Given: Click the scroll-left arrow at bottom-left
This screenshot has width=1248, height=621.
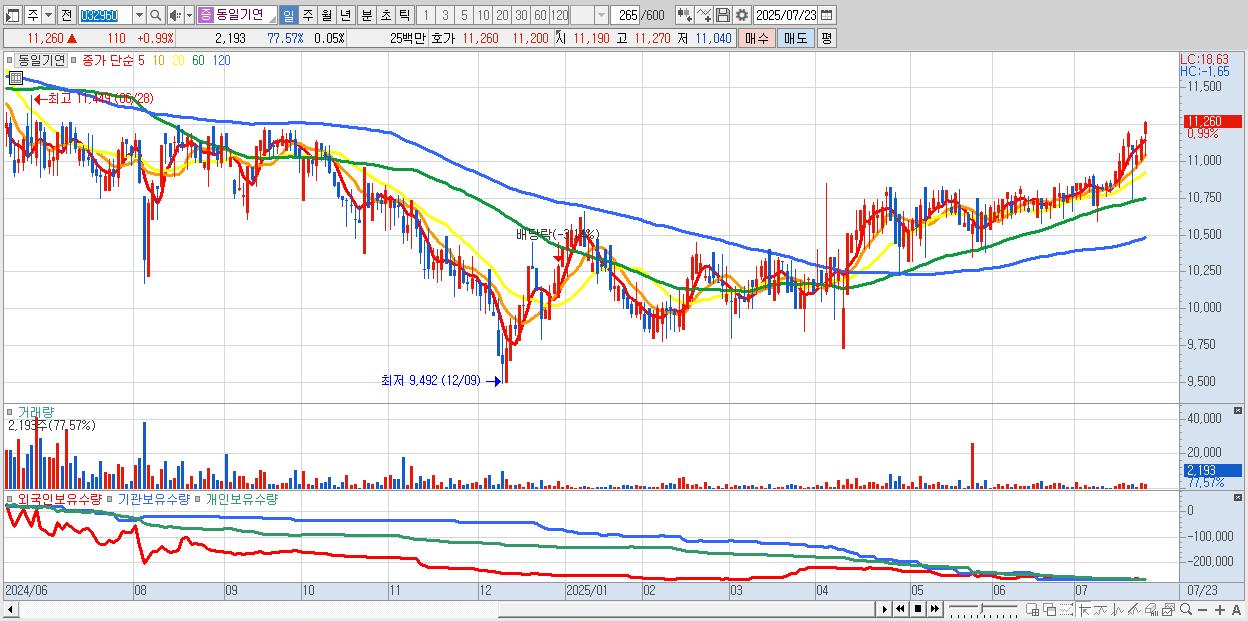Looking at the screenshot, I should [11, 609].
